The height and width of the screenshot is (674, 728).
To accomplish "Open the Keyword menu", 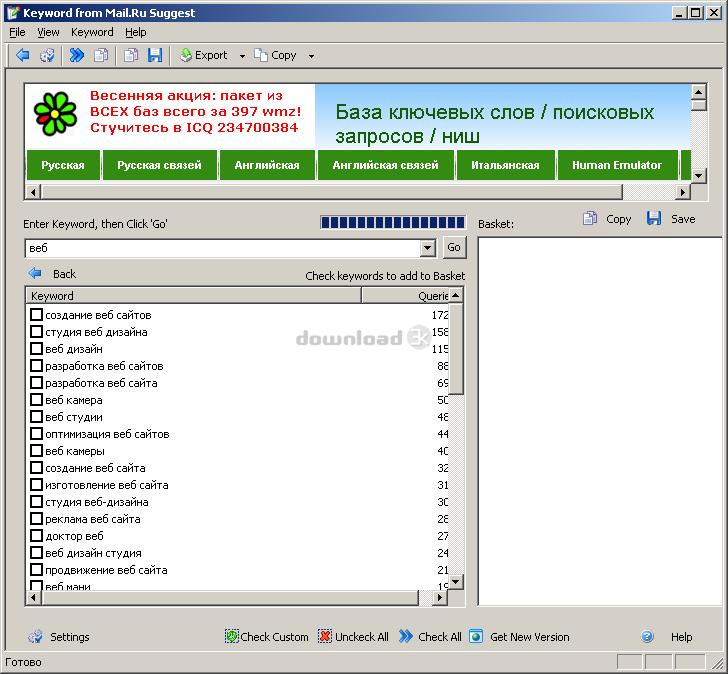I will click(92, 32).
